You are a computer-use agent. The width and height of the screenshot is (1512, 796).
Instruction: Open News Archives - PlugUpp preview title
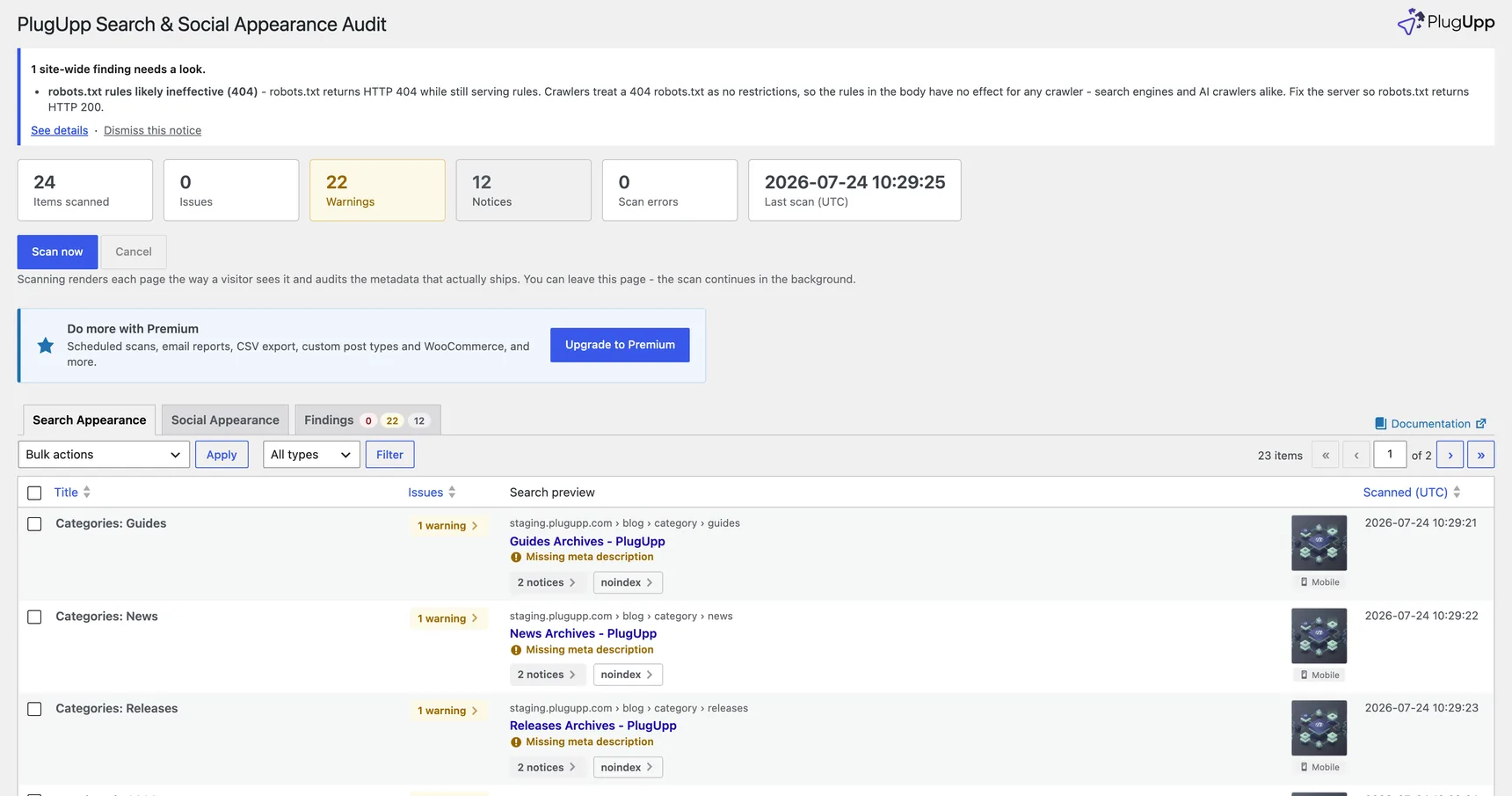tap(583, 634)
